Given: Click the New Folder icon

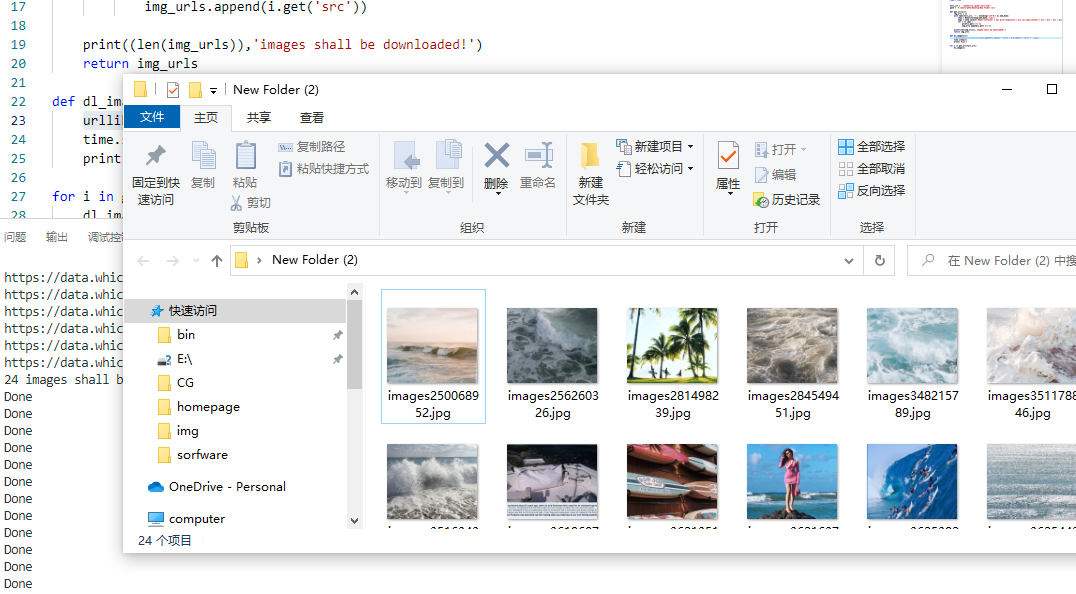Looking at the screenshot, I should 590,156.
